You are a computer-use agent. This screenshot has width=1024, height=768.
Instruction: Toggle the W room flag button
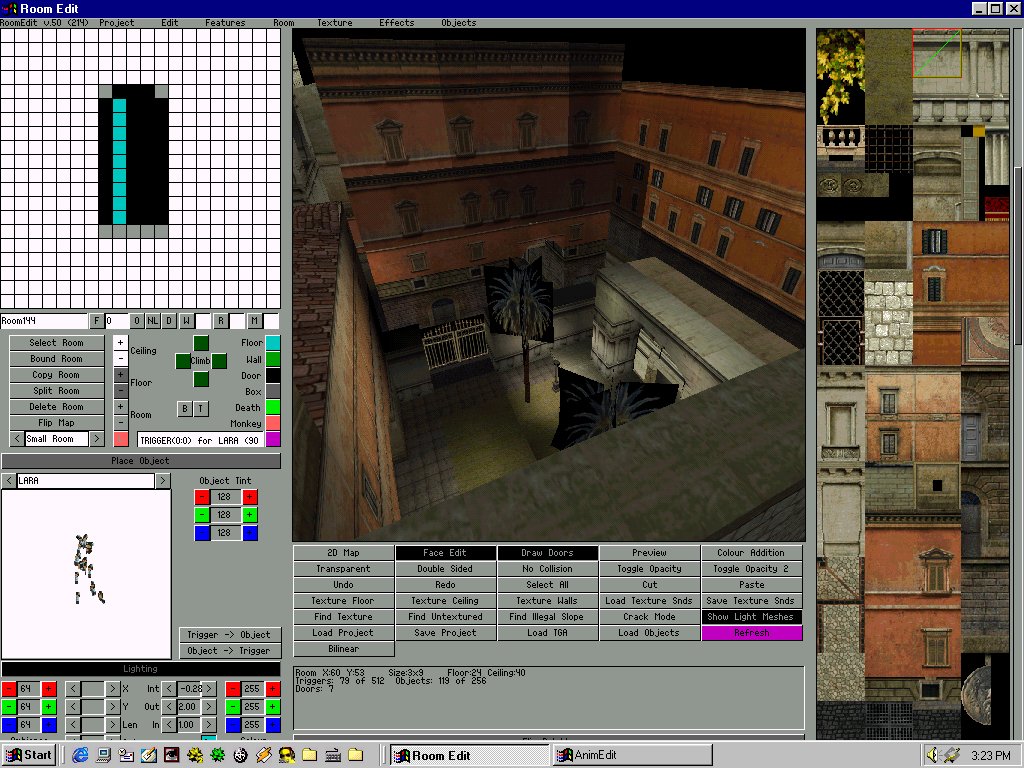pyautogui.click(x=186, y=321)
